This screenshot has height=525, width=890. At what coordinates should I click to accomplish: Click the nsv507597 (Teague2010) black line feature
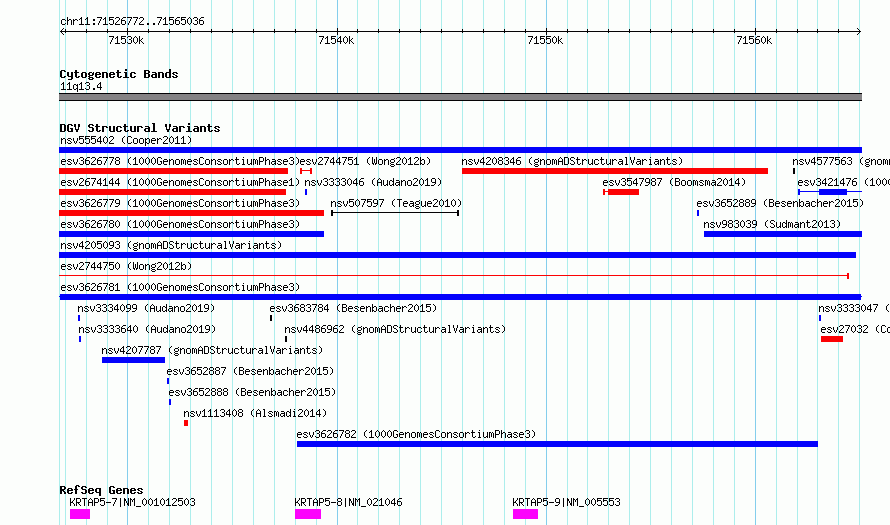[x=395, y=213]
